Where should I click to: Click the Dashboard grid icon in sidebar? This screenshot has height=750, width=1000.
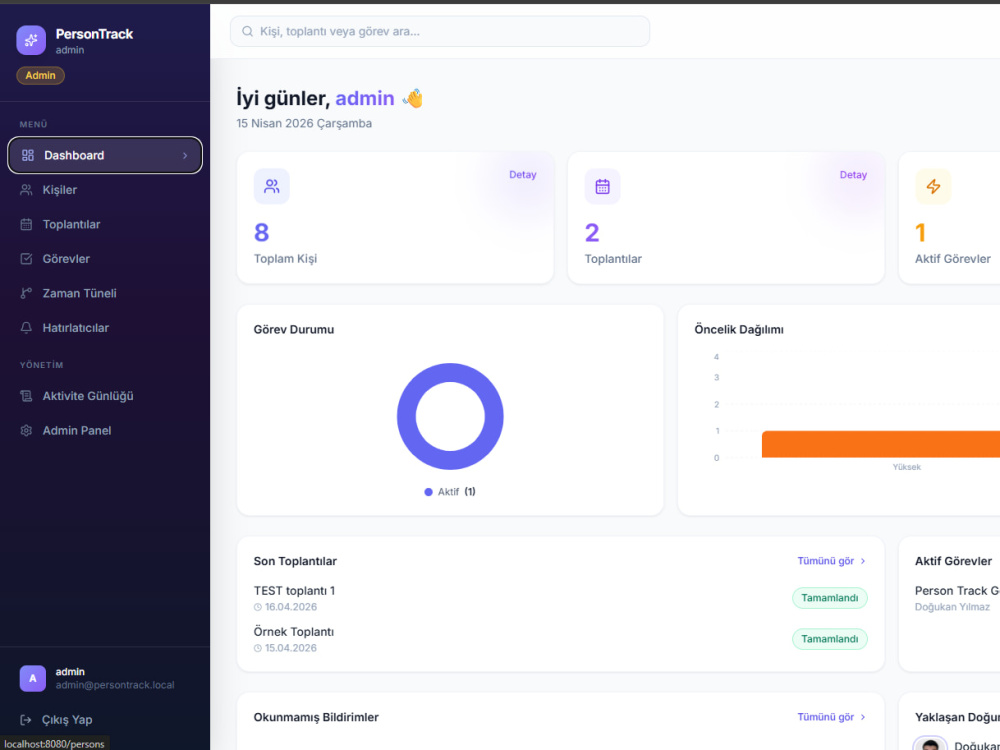coord(27,155)
